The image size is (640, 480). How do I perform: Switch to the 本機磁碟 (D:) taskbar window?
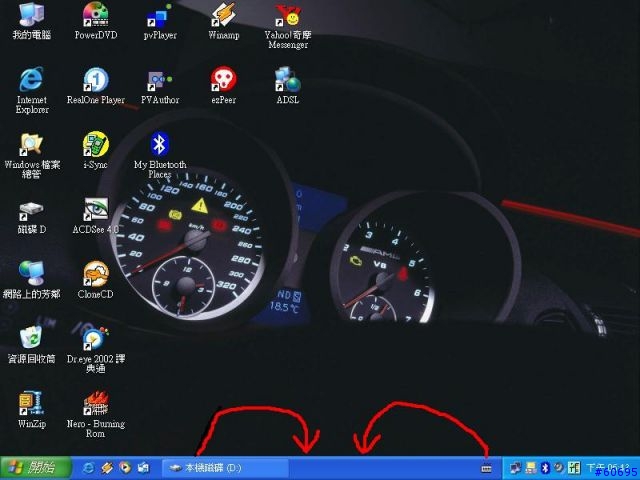pos(226,468)
